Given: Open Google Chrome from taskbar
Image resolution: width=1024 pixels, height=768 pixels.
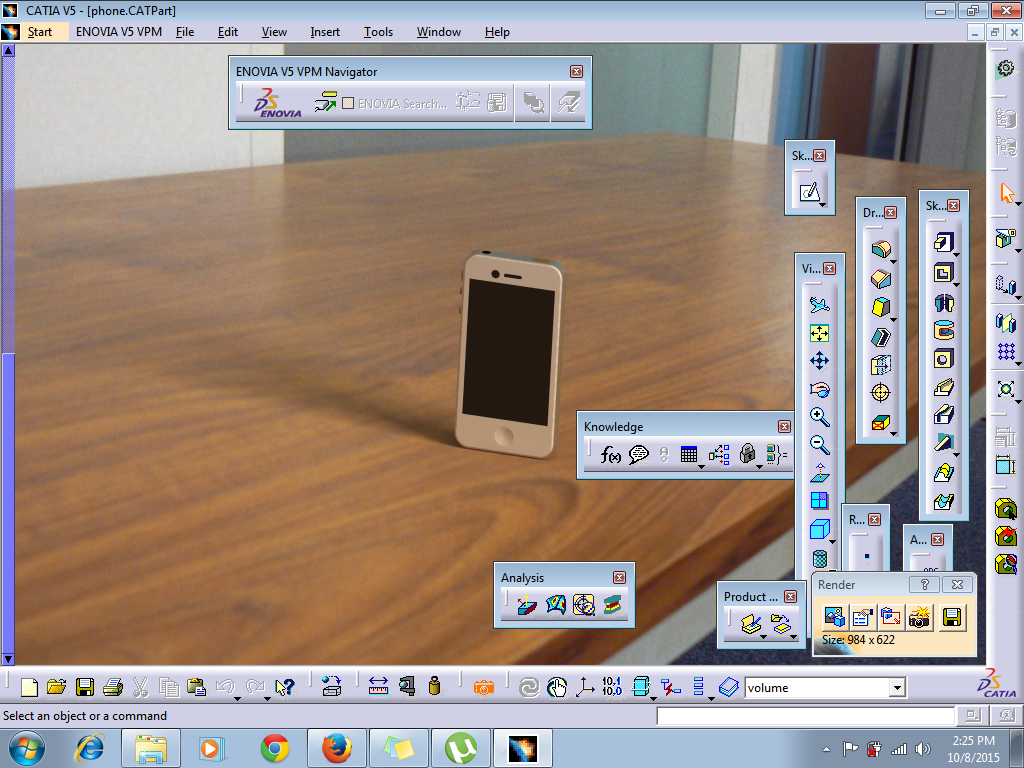Looking at the screenshot, I should (275, 748).
